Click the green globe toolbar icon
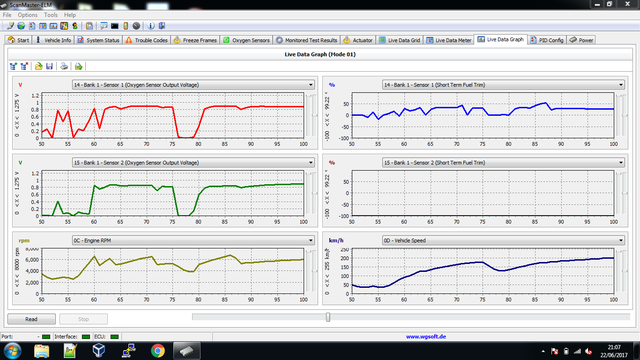Viewport: 640px width, 360px height. (21, 26)
